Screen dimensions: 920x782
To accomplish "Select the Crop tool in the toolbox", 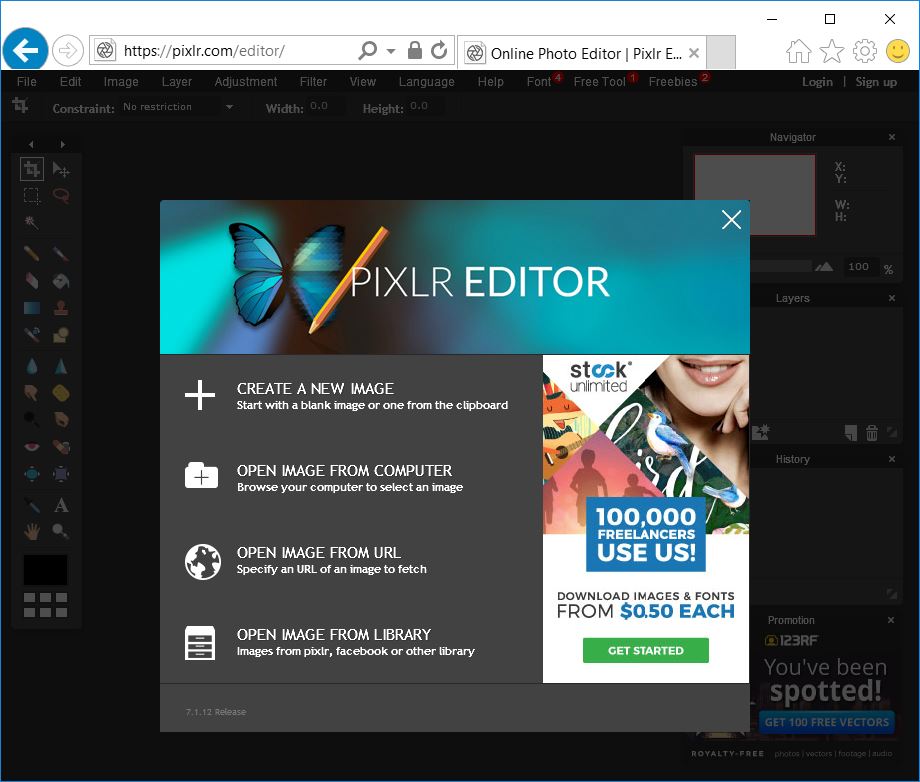I will click(32, 169).
